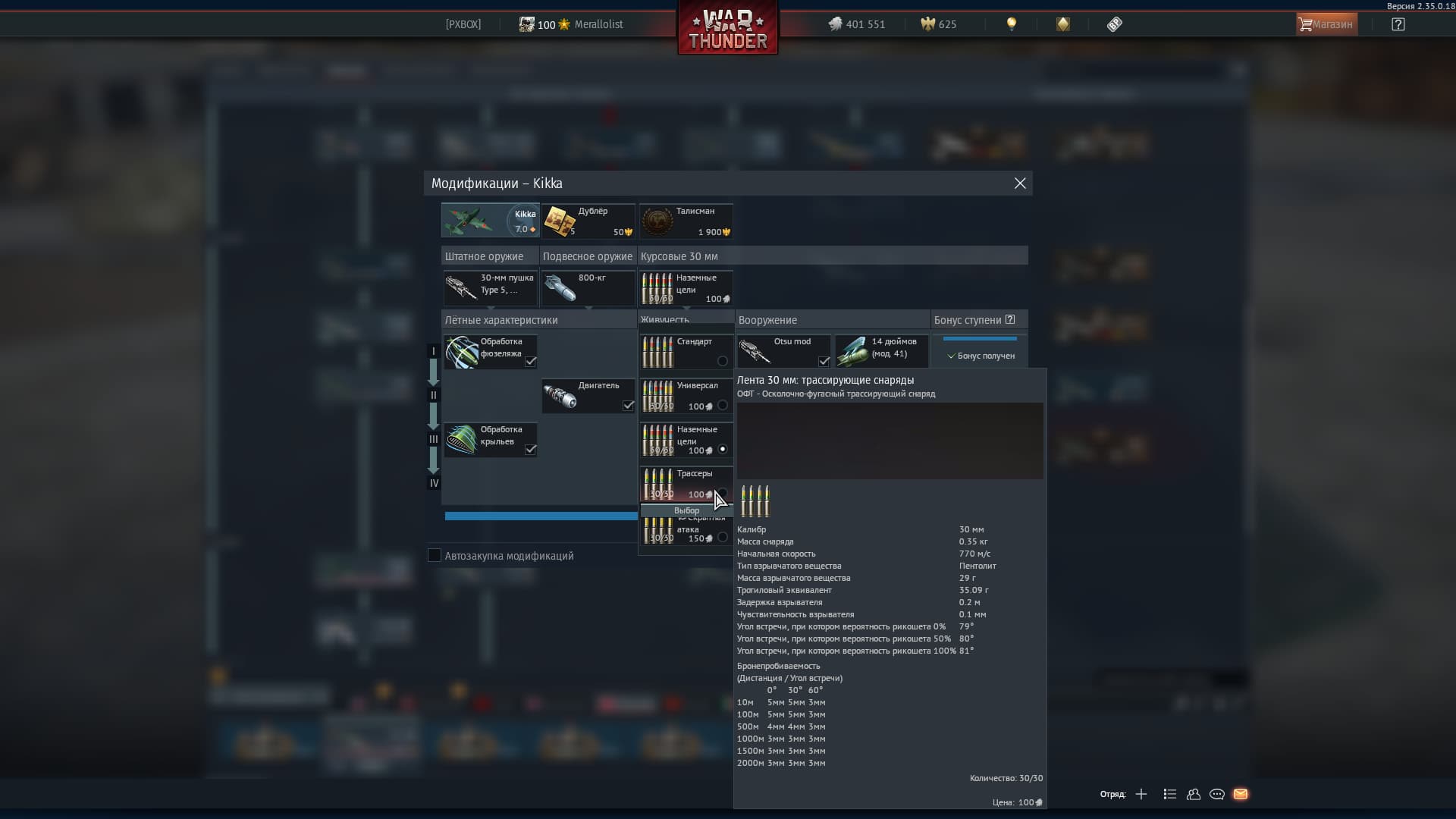Click the gold badge icon in top bar
1456x819 pixels.
click(1062, 24)
